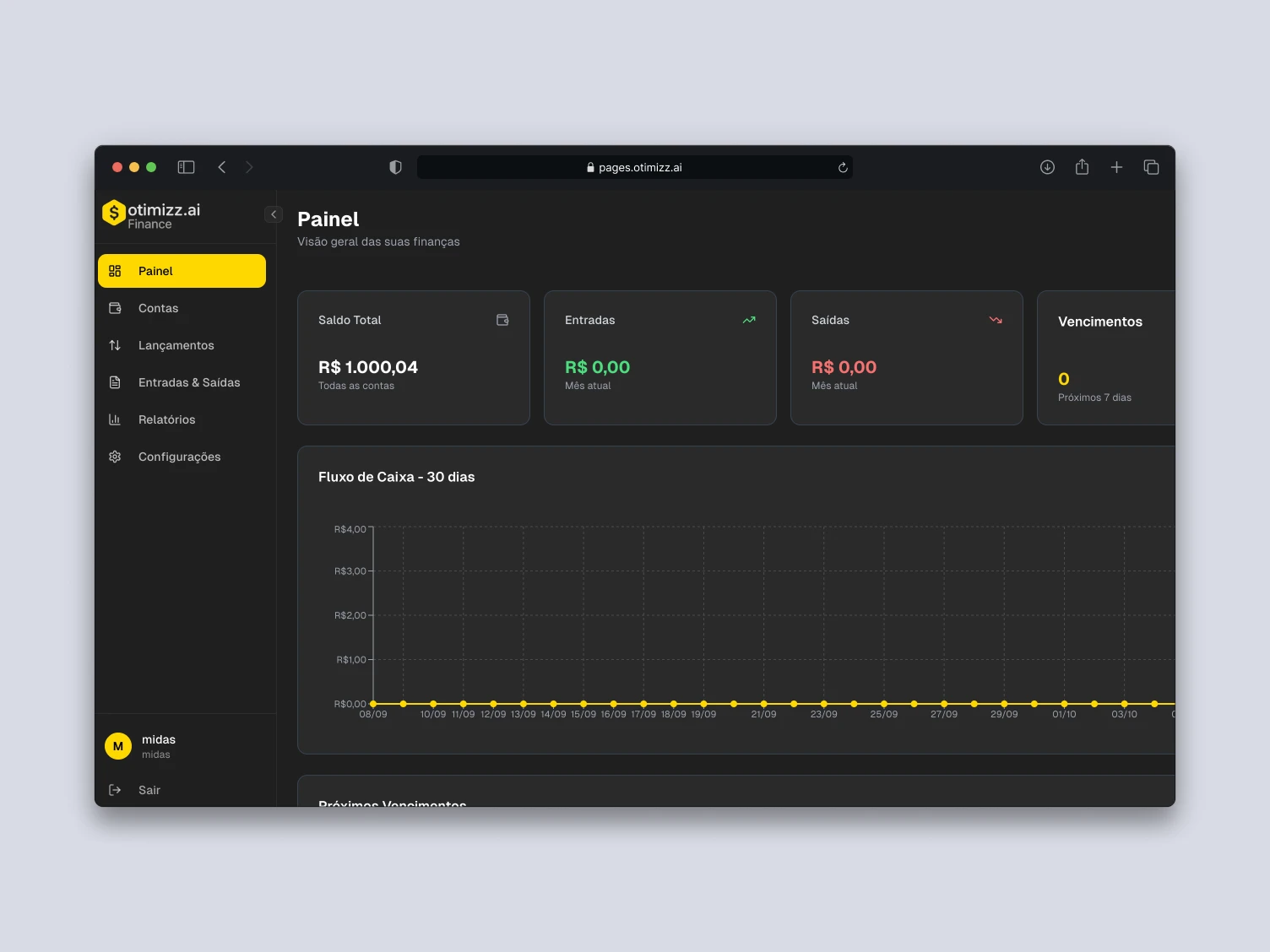1270x952 pixels.
Task: Click the red trend icon on Saídas card
Action: [x=995, y=320]
